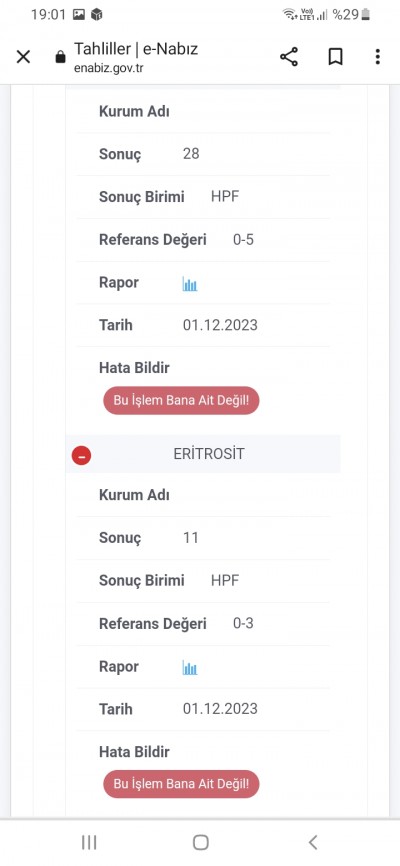Viewport: 400px width, 866px height.
Task: Tap the share icon in top bar
Action: pos(288,57)
